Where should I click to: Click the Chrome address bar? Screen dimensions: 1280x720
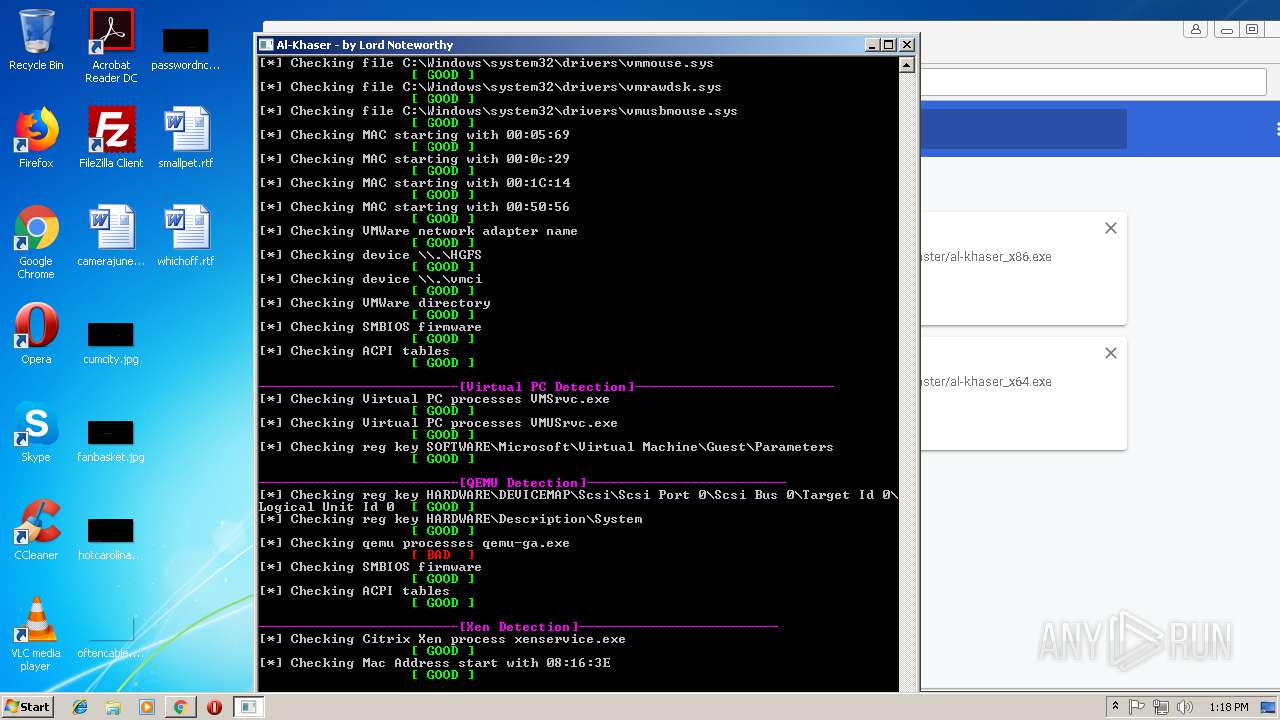click(x=1095, y=82)
